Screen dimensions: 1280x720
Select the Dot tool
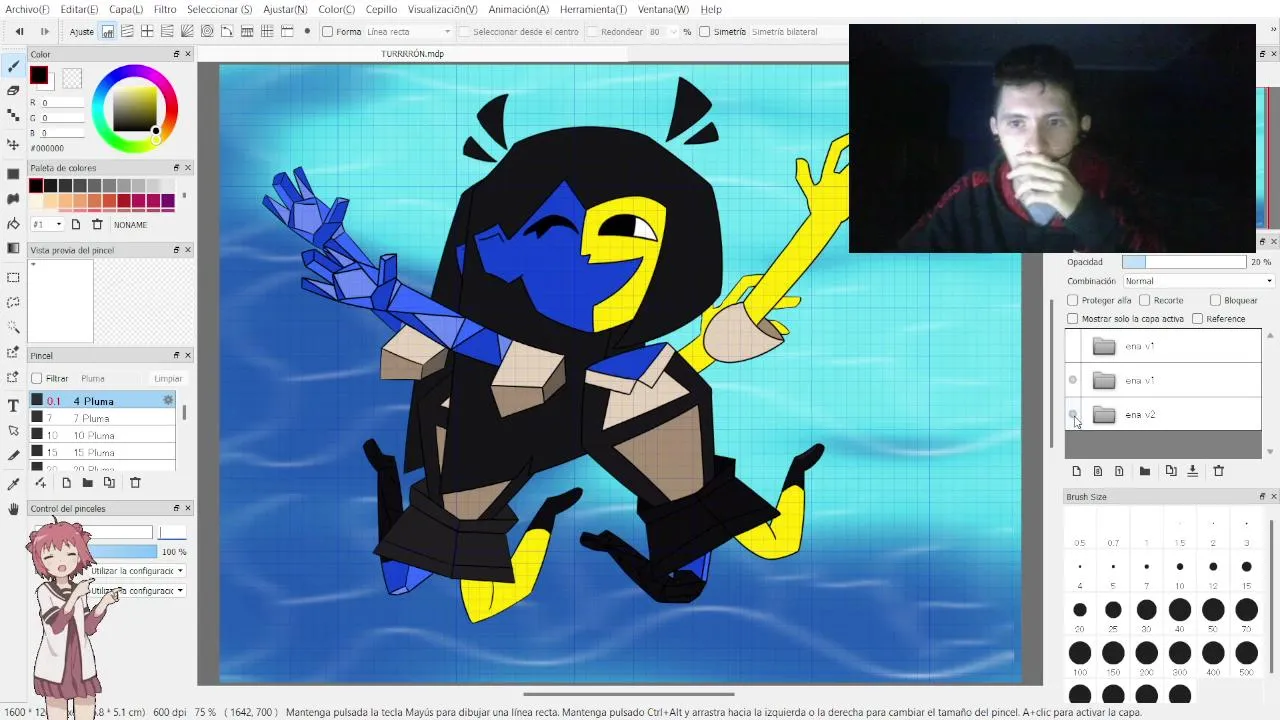[x=13, y=116]
